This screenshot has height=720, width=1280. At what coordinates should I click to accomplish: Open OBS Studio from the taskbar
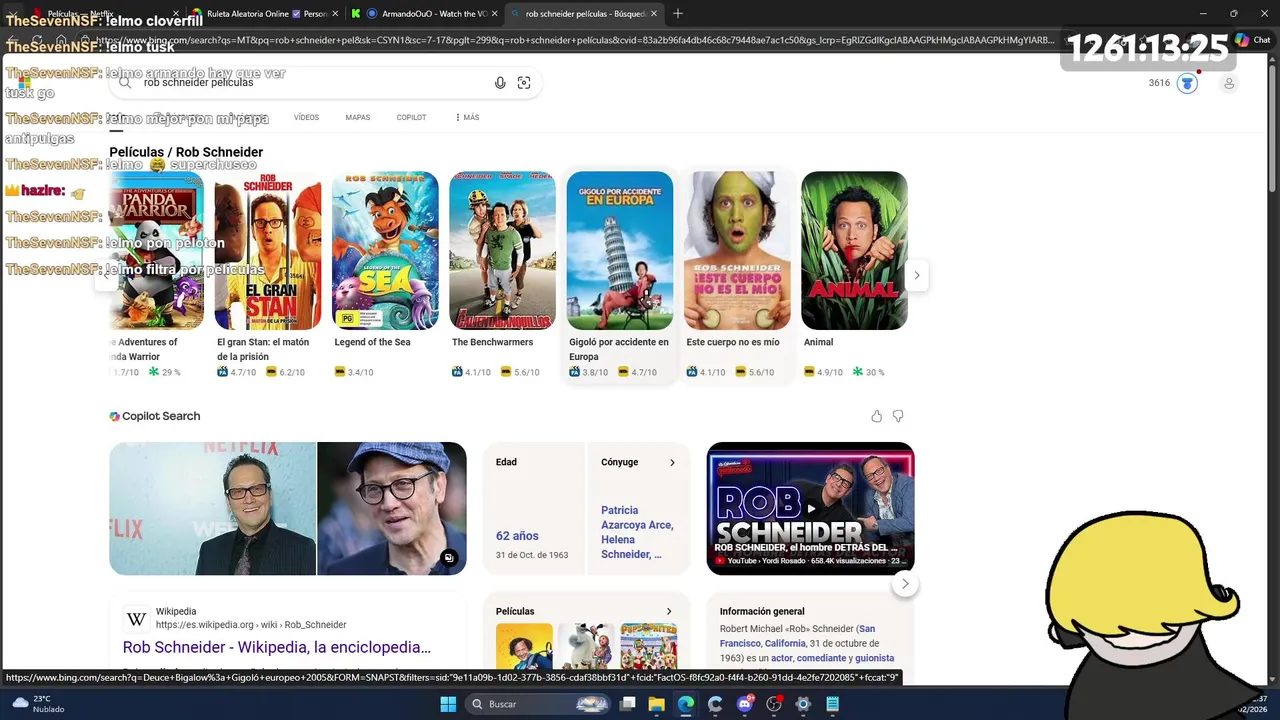pyautogui.click(x=773, y=704)
